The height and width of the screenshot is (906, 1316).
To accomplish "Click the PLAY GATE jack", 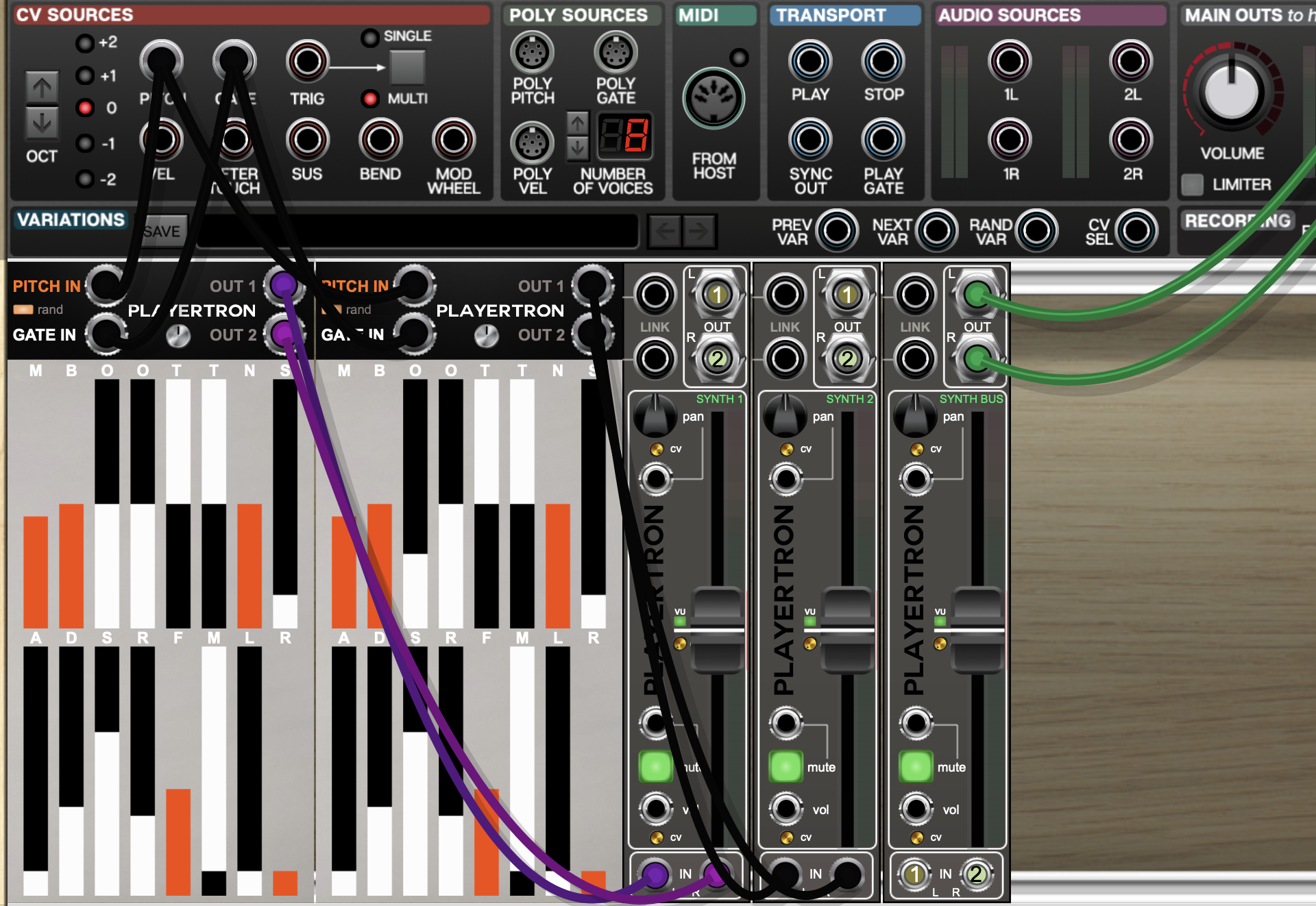I will [x=884, y=140].
